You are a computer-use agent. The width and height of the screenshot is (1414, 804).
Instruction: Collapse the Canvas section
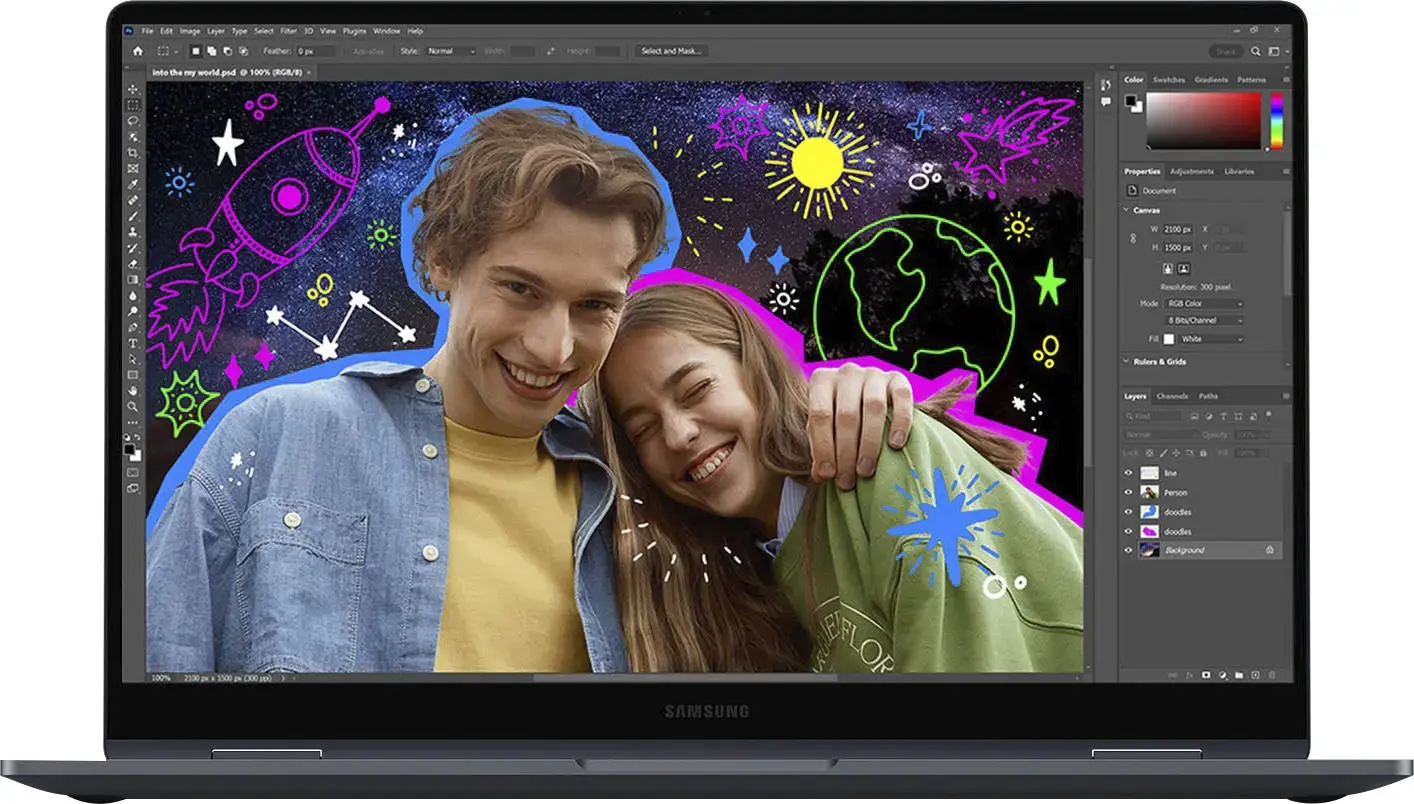[x=1126, y=210]
